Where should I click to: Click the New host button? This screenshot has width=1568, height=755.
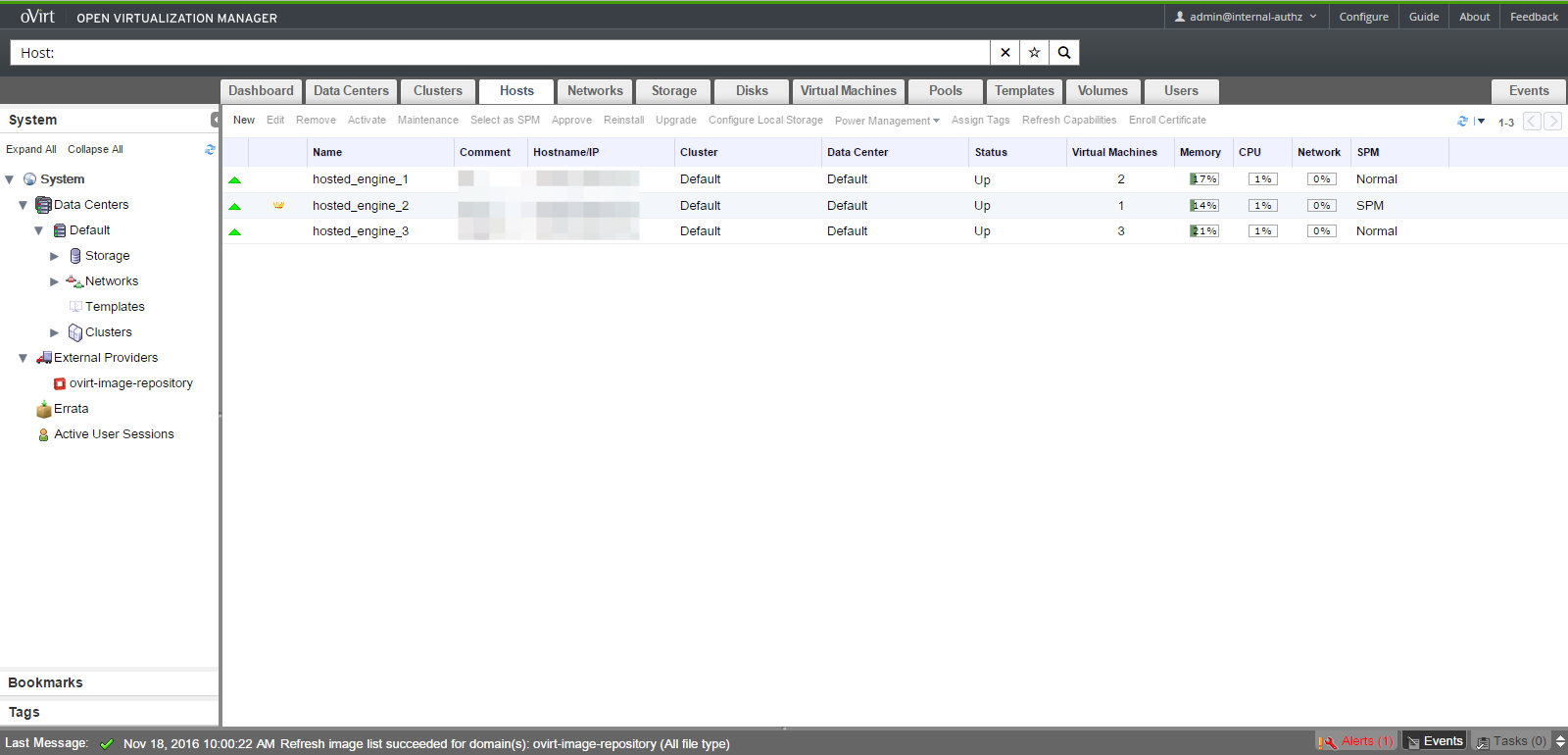244,121
